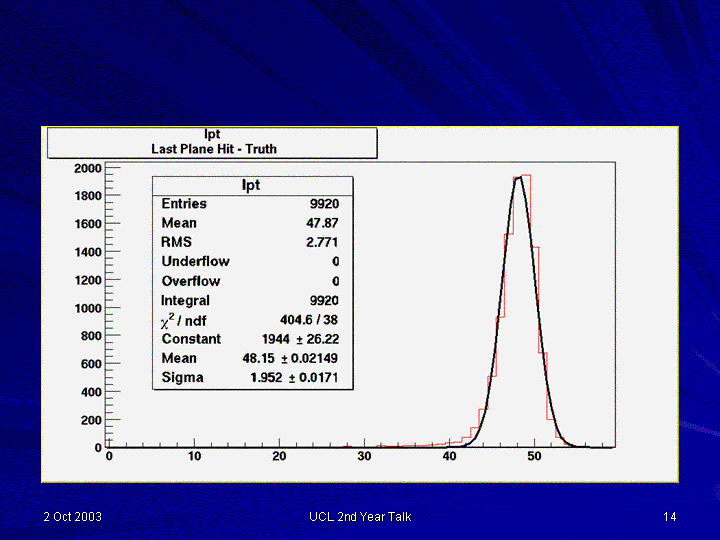Click the y-axis label 1600

tap(88, 224)
